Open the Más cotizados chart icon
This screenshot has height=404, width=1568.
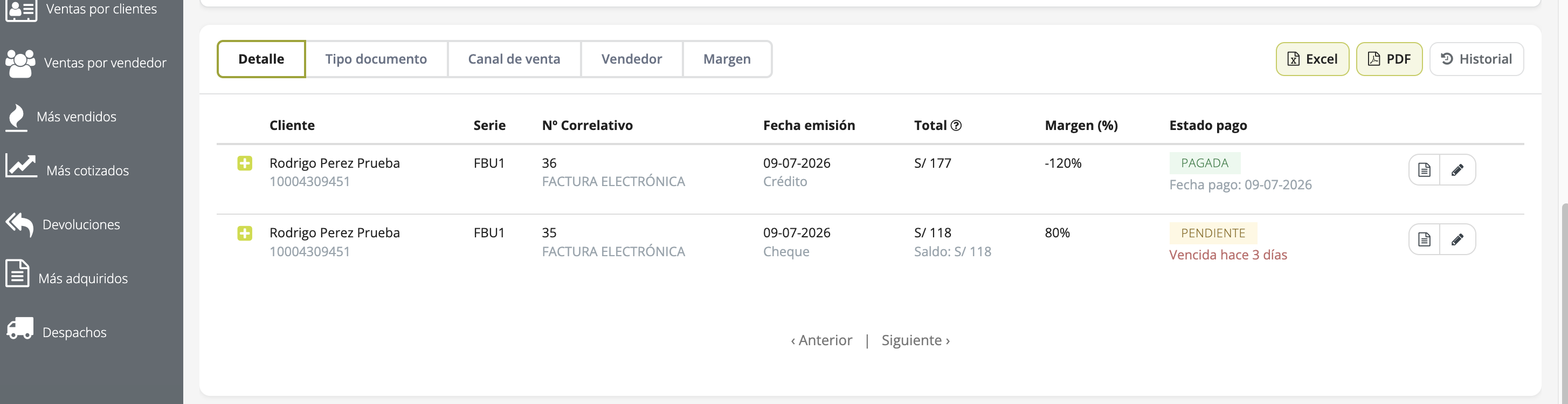(20, 166)
